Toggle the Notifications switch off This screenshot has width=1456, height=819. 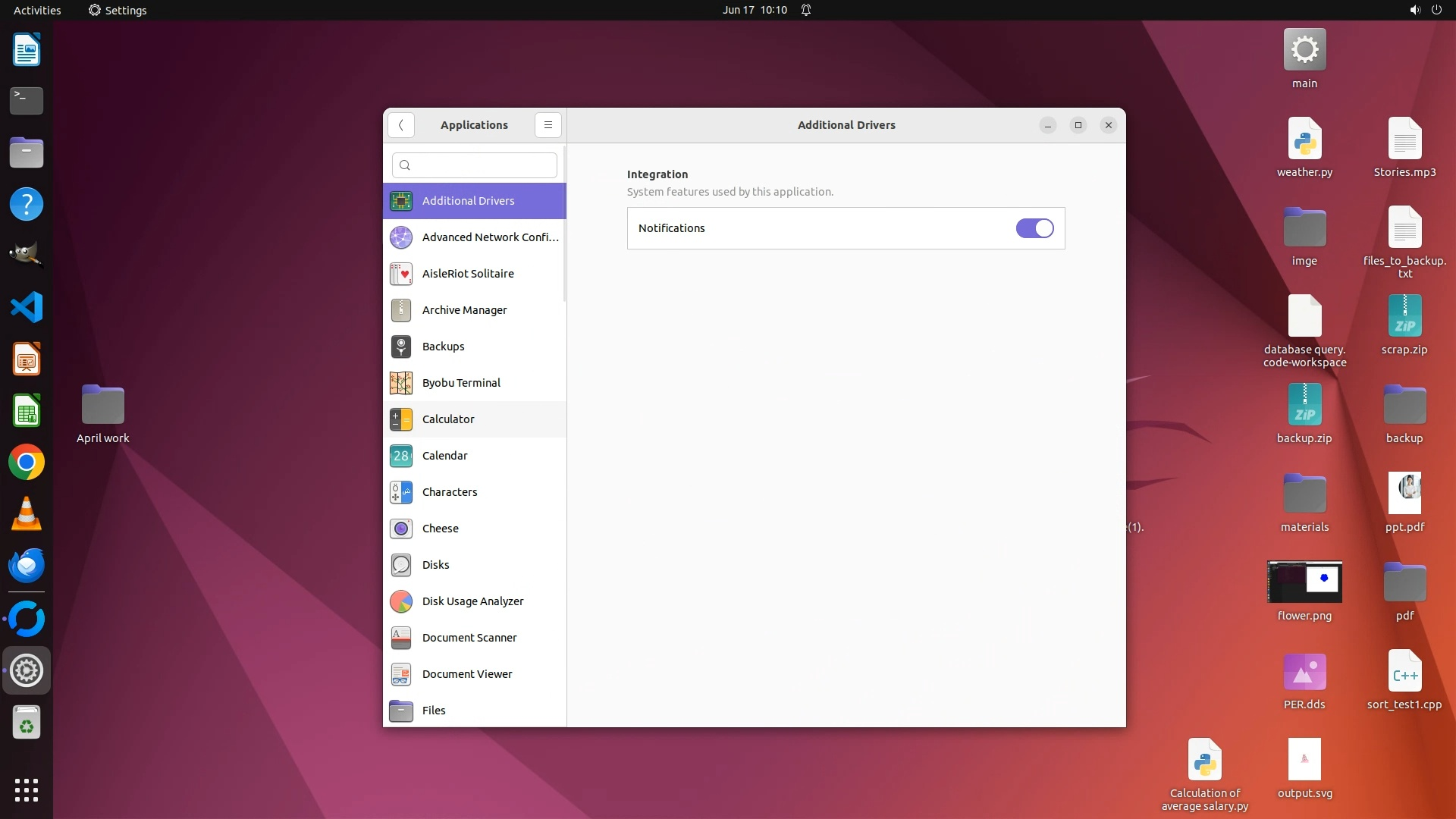1034,228
